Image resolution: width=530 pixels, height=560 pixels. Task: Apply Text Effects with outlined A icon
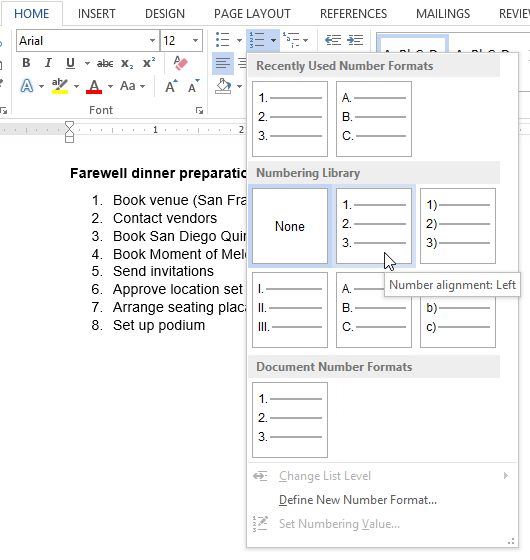click(x=27, y=86)
